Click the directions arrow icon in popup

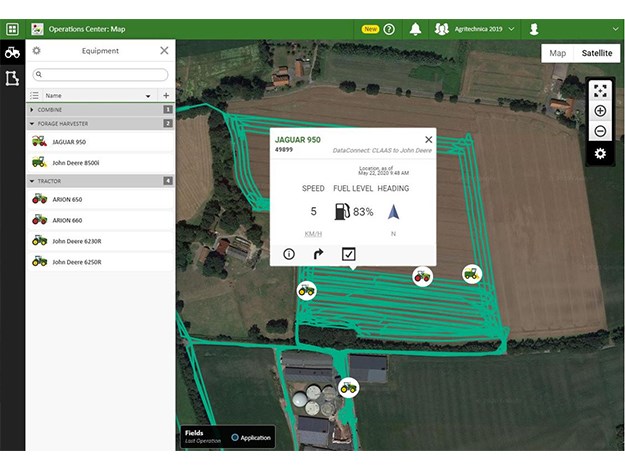[318, 254]
